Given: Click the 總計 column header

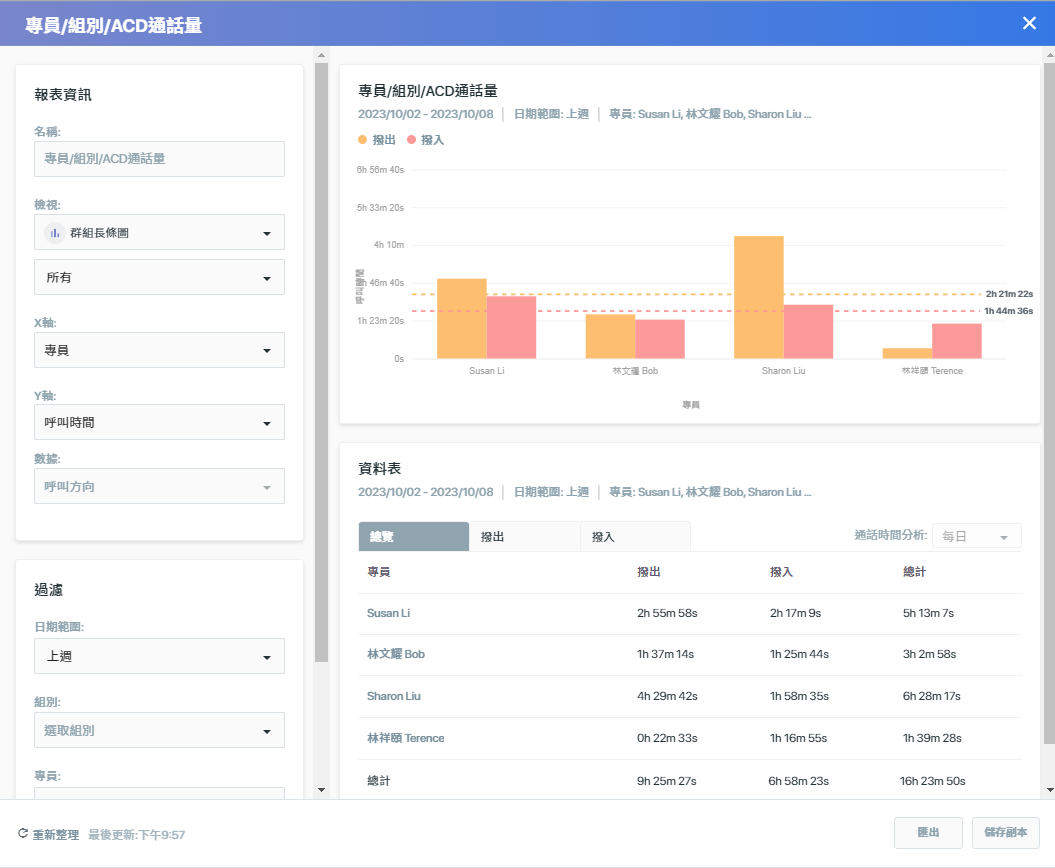Looking at the screenshot, I should [914, 572].
